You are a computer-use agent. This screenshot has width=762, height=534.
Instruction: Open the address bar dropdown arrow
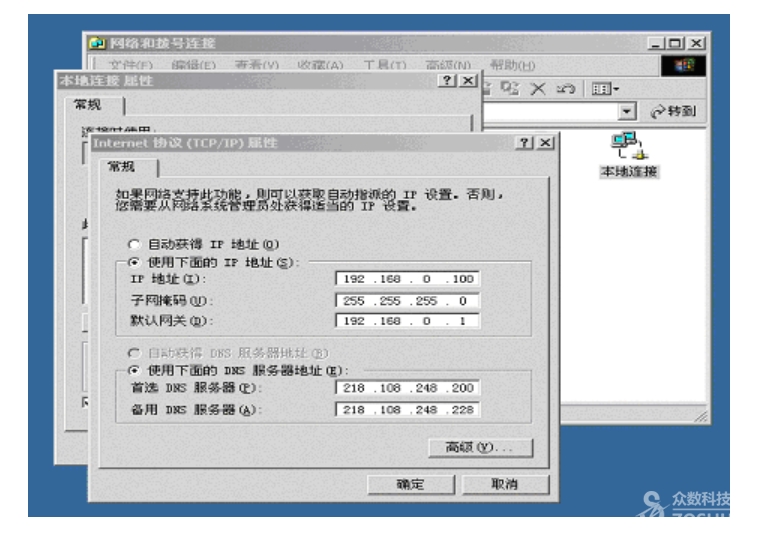pos(627,112)
